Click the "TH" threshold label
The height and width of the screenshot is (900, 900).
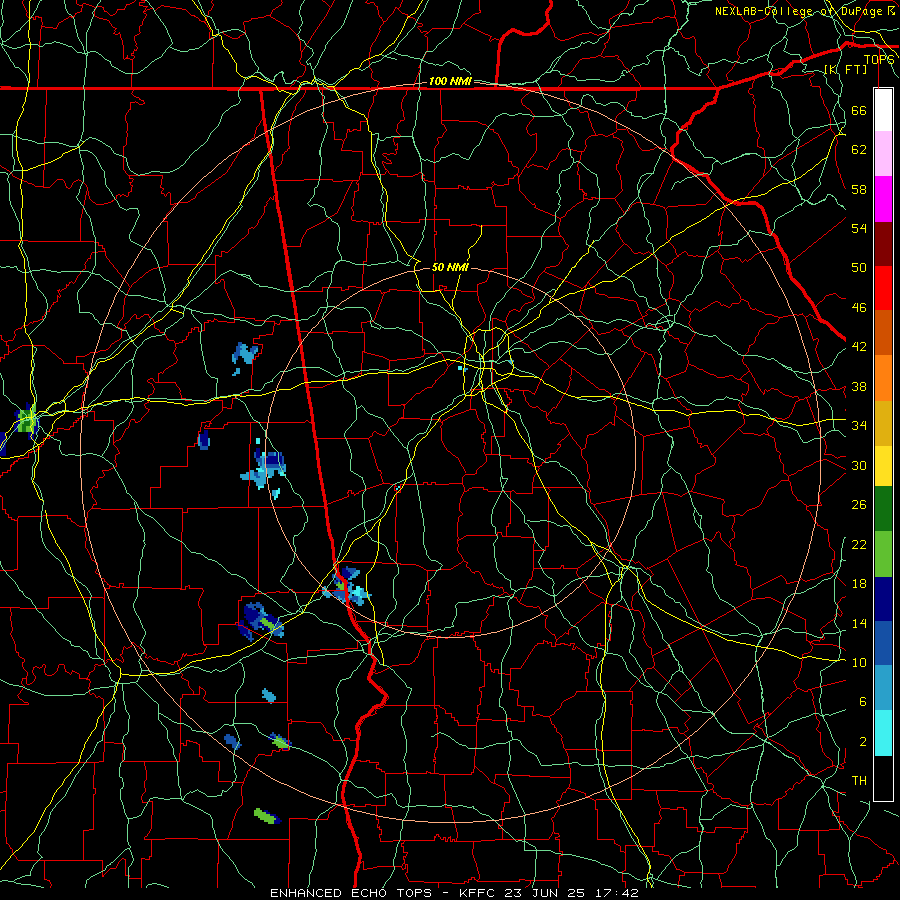(859, 781)
